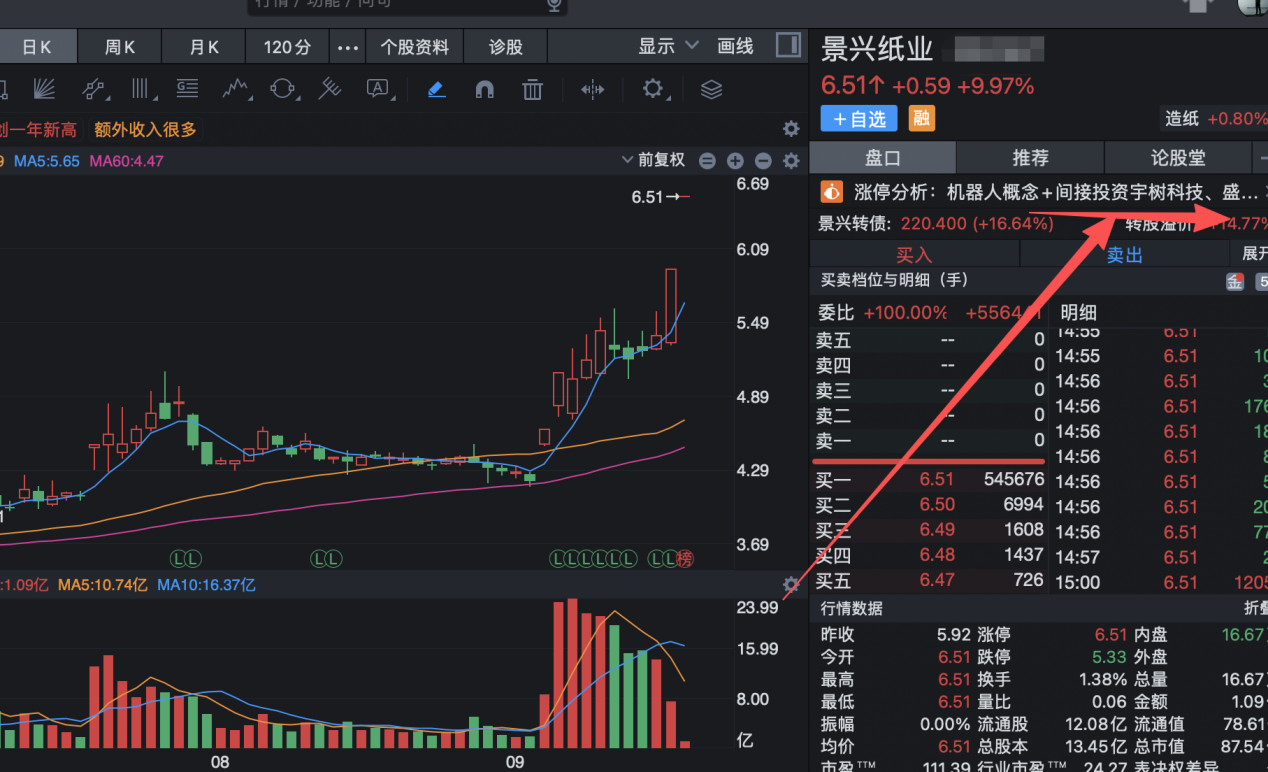Click the 买入 buy button
The image size is (1268, 772).
point(914,255)
